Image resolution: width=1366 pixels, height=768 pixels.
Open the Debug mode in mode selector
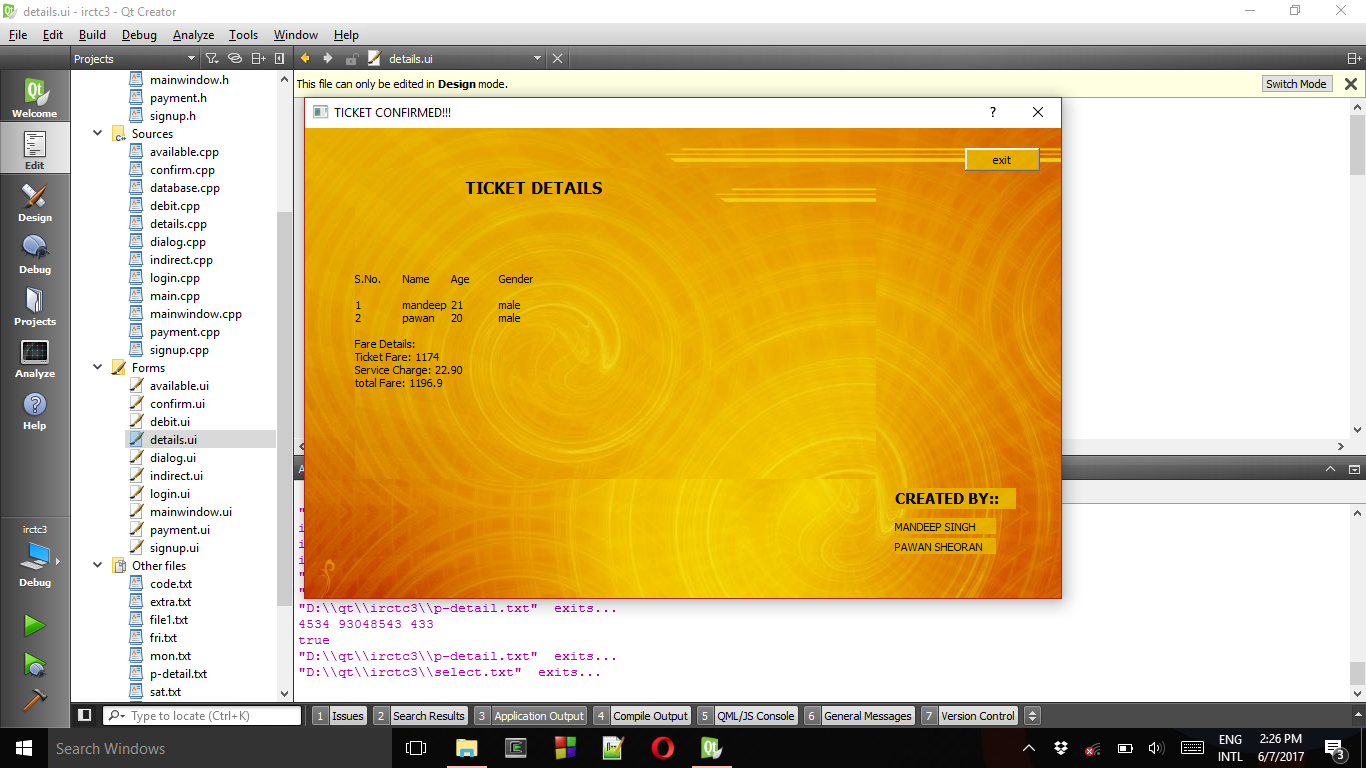35,254
